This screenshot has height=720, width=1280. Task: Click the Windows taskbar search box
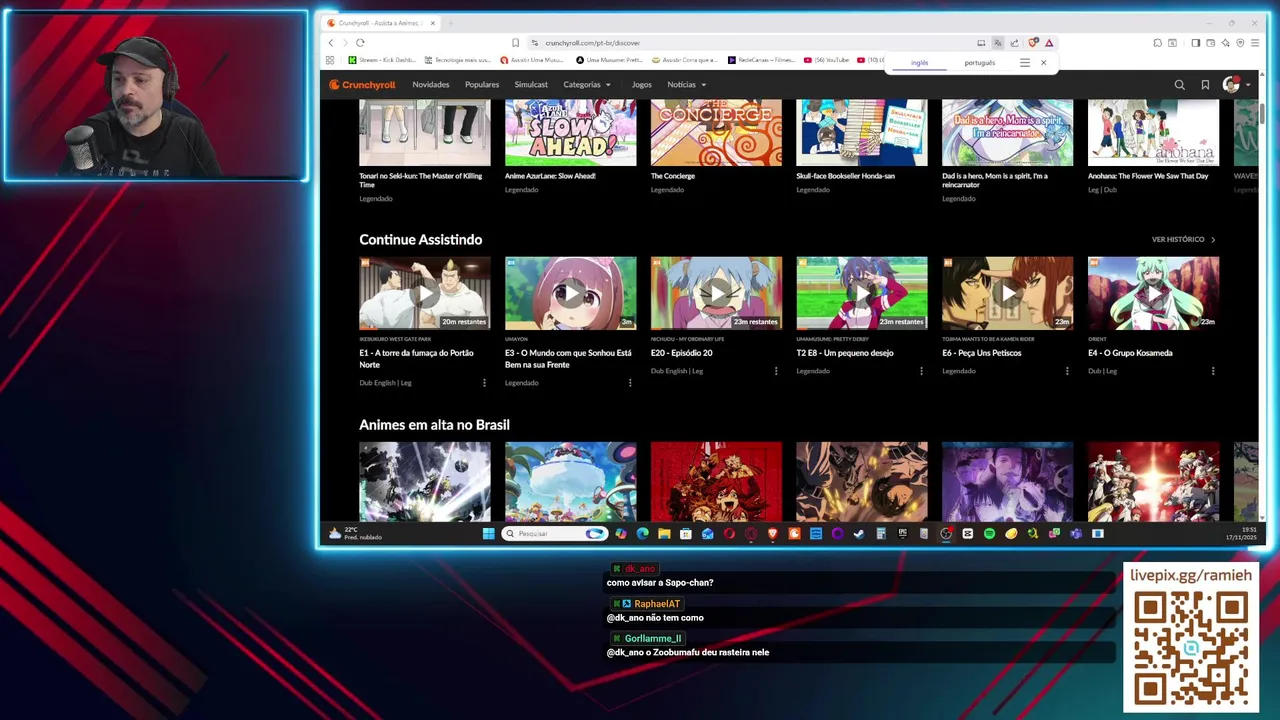pyautogui.click(x=555, y=534)
